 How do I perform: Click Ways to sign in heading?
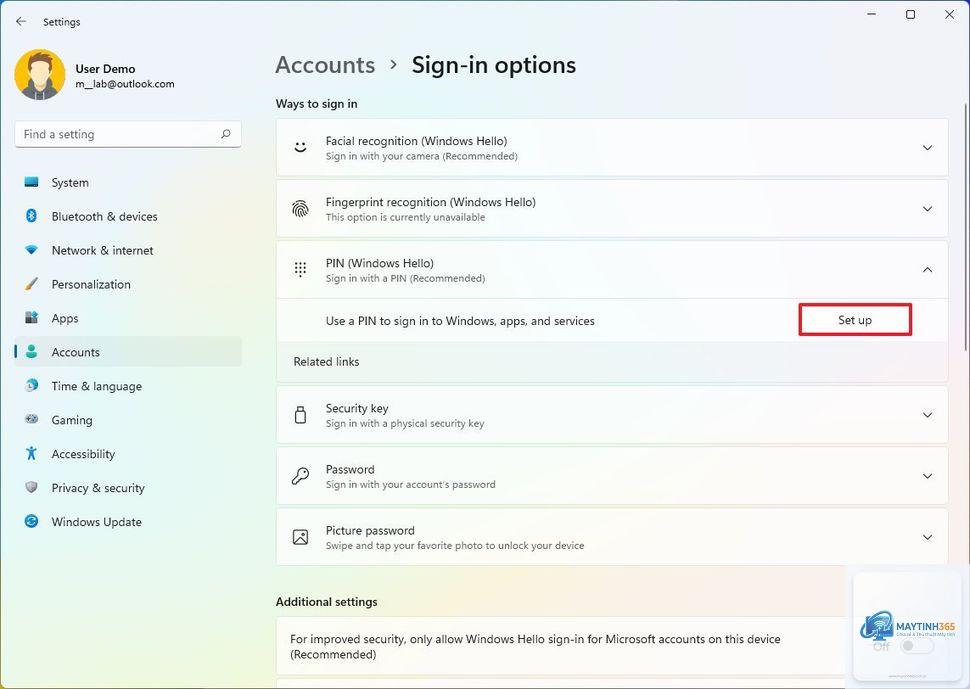(317, 104)
